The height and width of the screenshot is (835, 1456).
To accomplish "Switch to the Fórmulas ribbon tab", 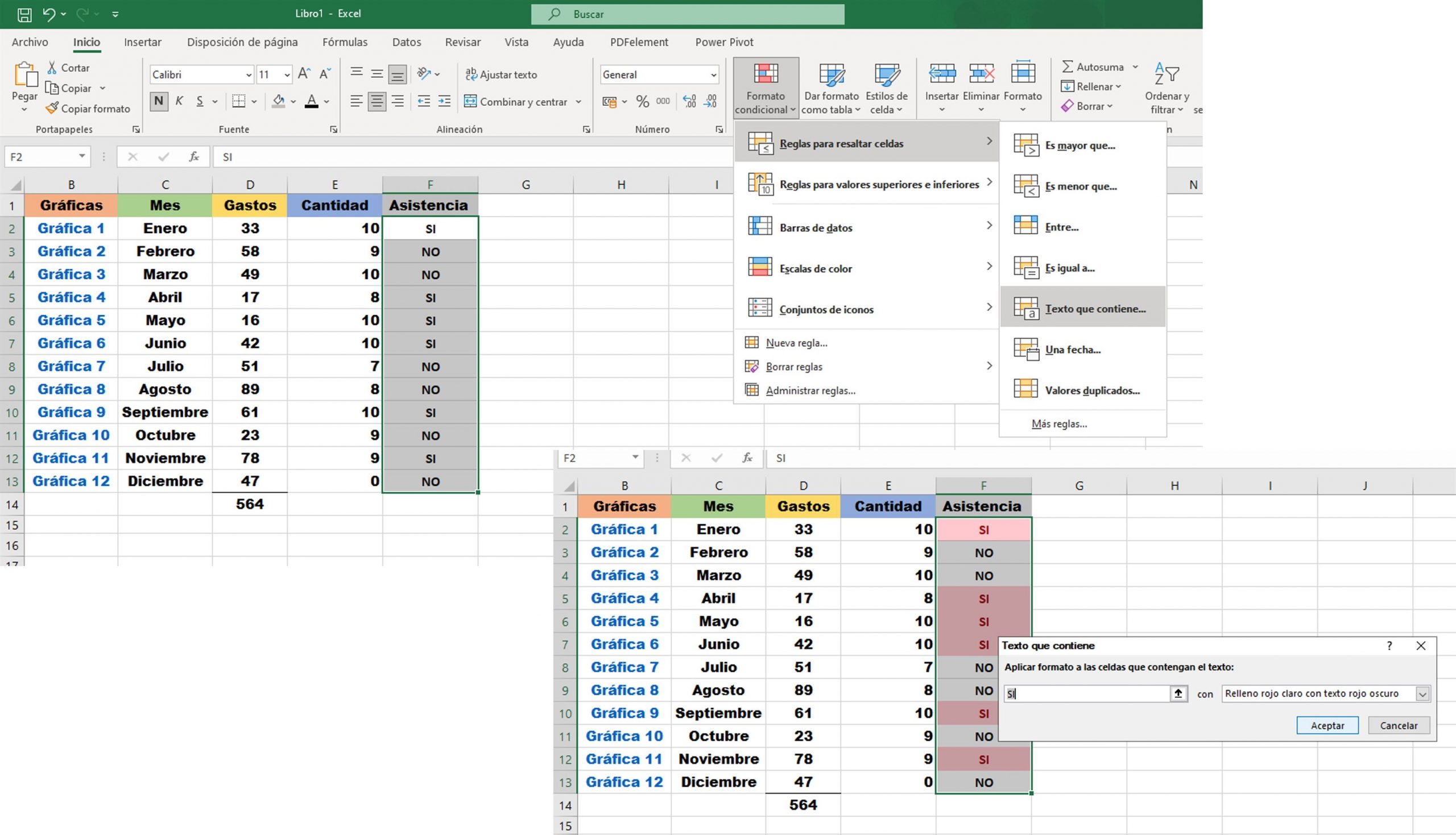I will (x=345, y=42).
